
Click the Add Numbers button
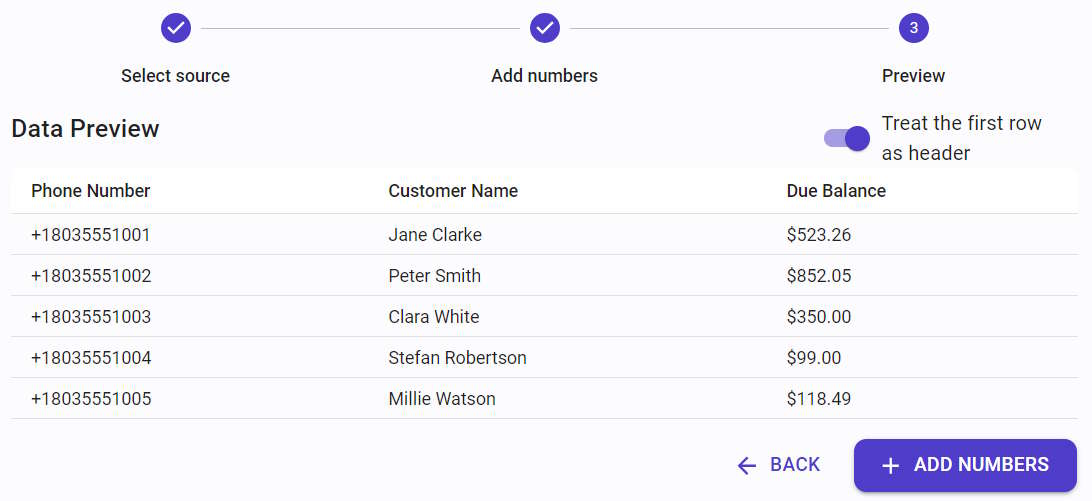(x=965, y=465)
